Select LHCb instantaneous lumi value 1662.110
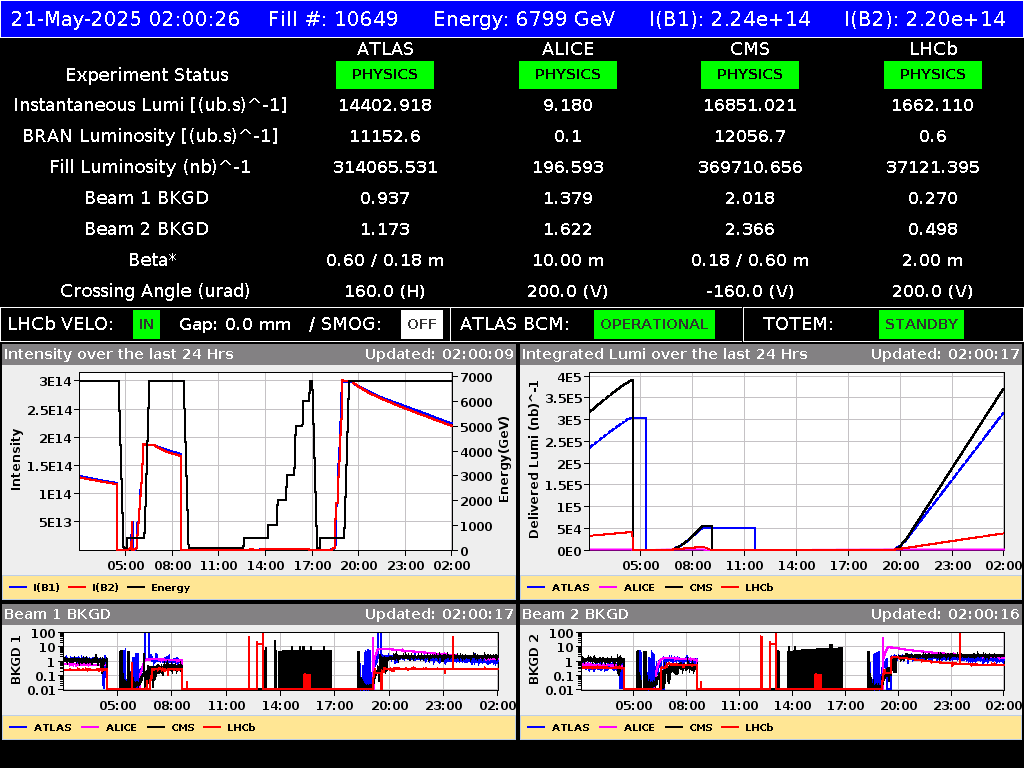This screenshot has width=1024, height=768. click(933, 105)
